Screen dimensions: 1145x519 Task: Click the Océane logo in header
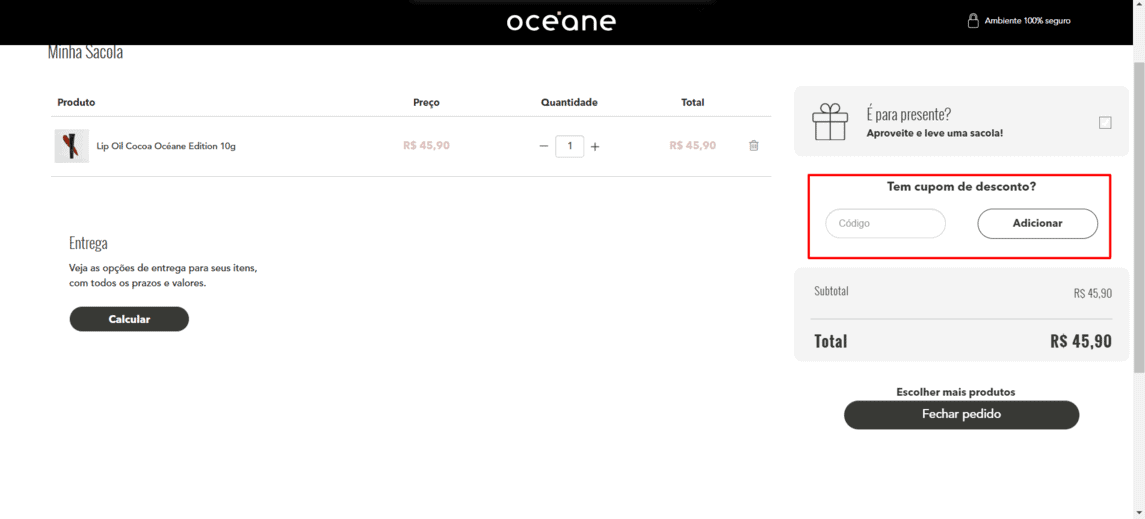[561, 21]
